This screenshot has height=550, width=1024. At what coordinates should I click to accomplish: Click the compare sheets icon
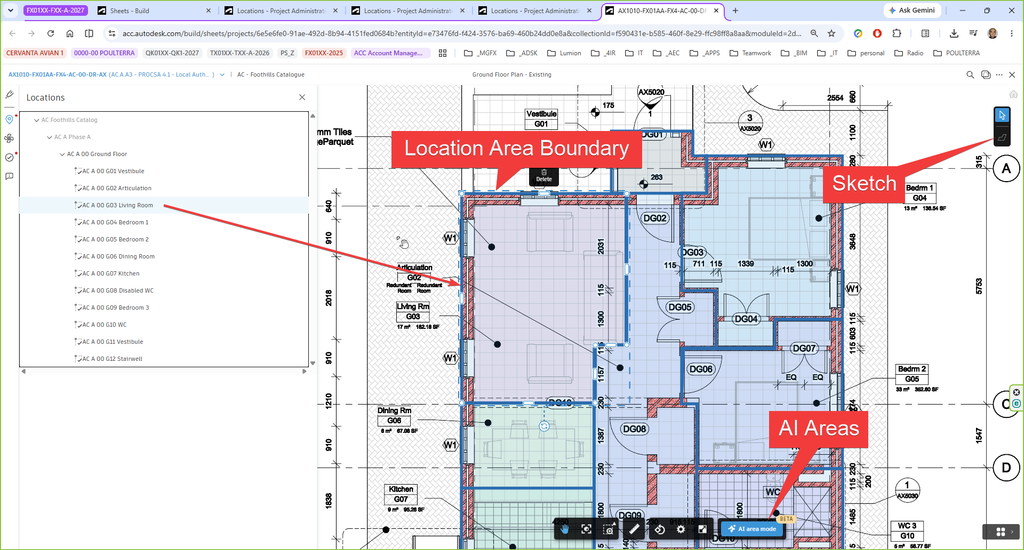pos(985,74)
